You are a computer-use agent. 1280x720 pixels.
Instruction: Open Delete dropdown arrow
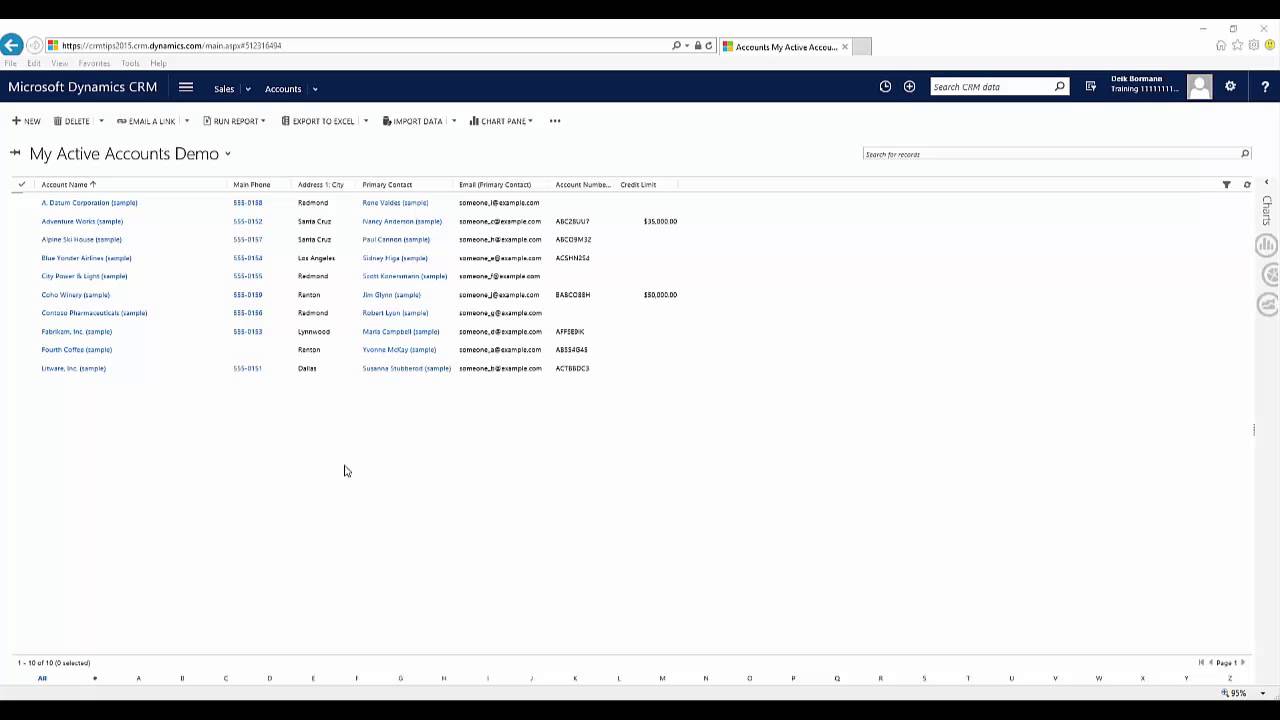click(x=101, y=121)
